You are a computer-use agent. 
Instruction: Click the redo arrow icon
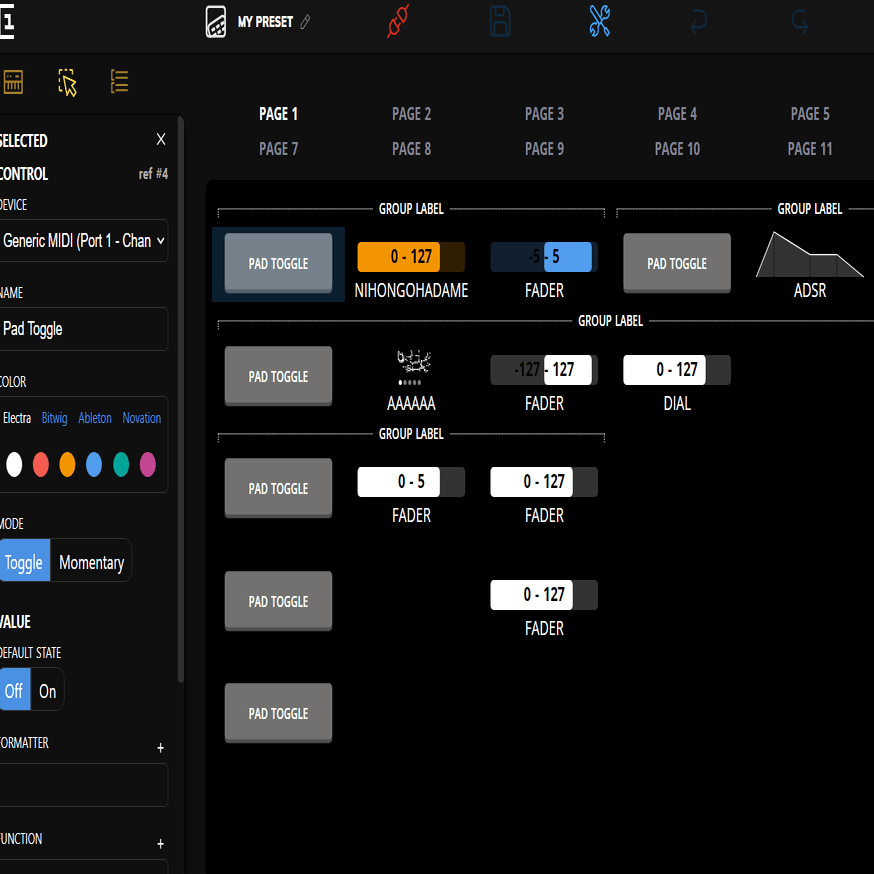(x=799, y=21)
